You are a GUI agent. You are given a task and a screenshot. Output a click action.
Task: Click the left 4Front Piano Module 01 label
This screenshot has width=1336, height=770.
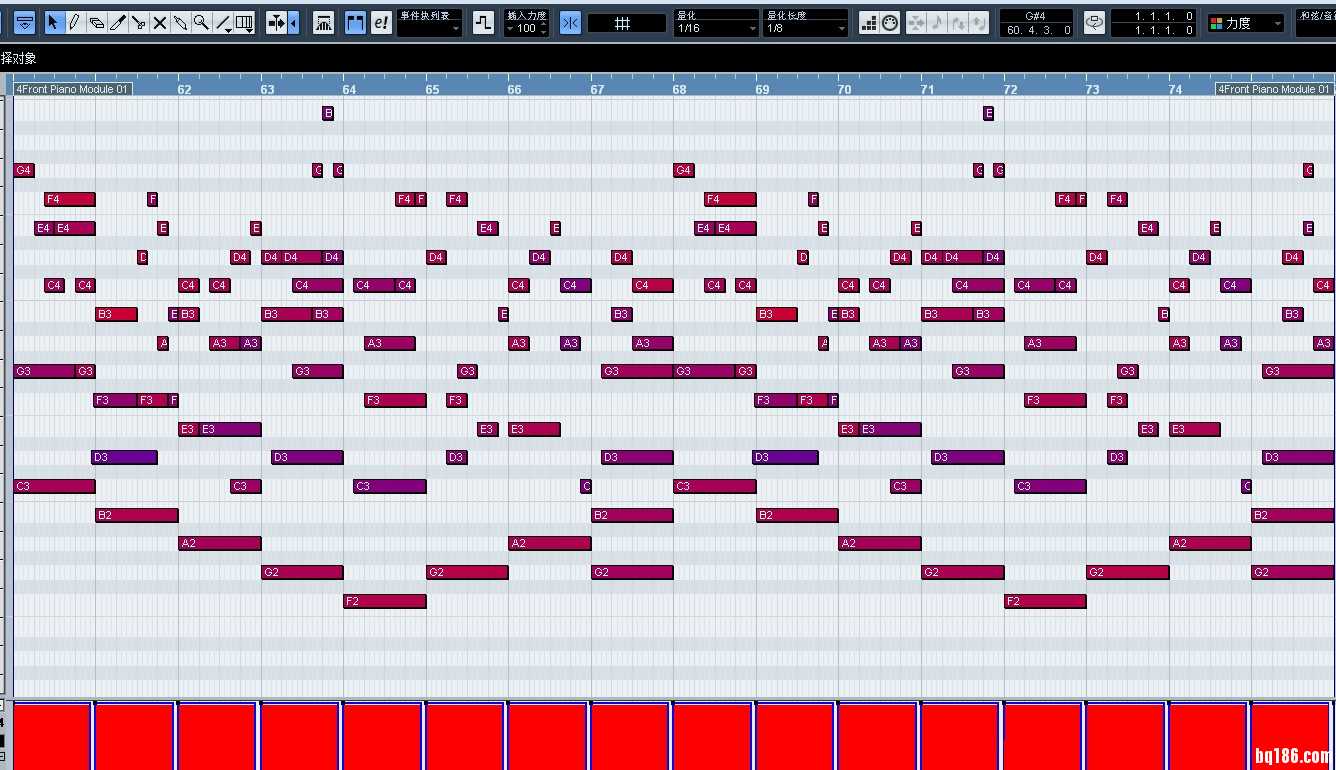pyautogui.click(x=72, y=89)
